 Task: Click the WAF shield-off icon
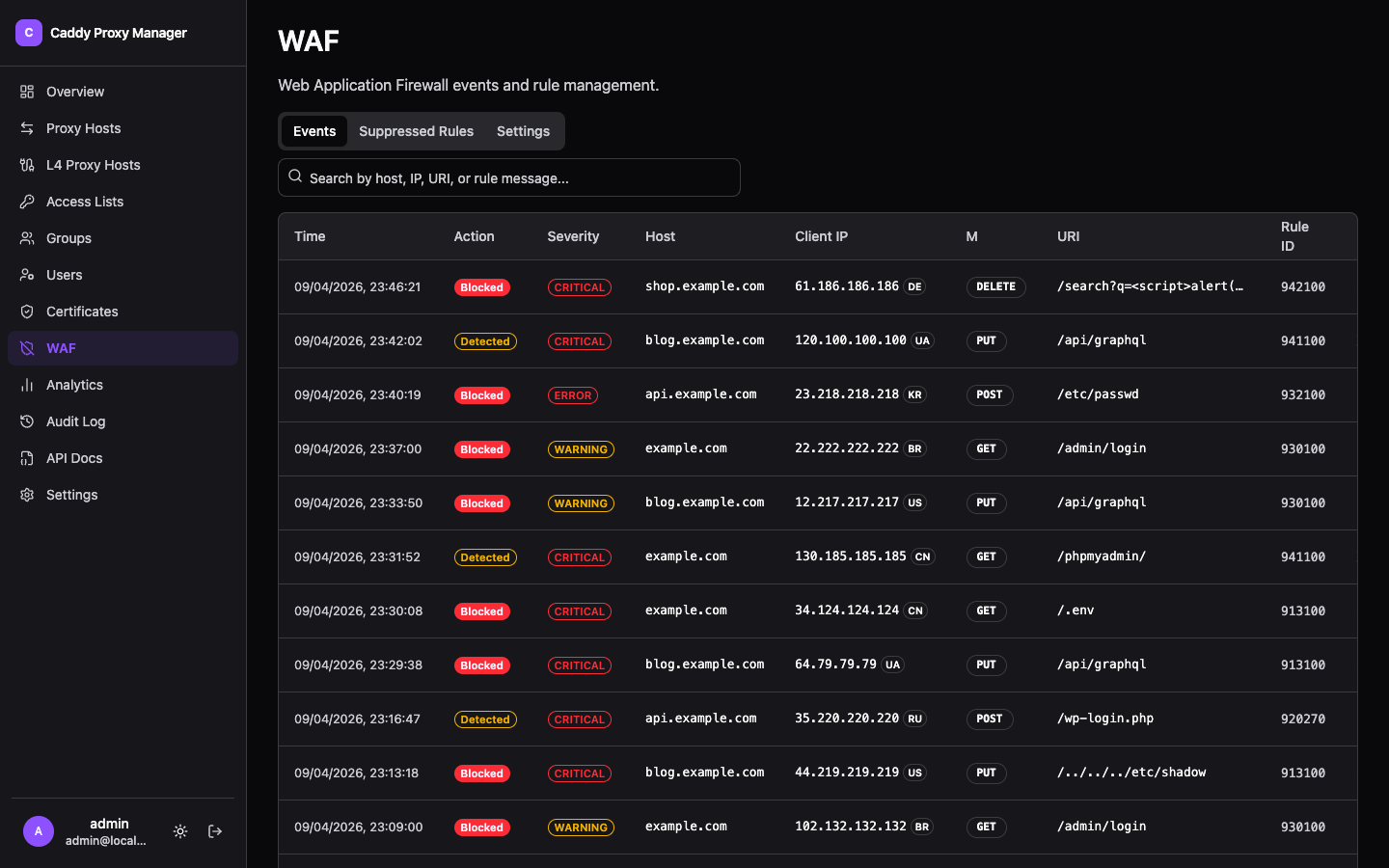coord(27,348)
